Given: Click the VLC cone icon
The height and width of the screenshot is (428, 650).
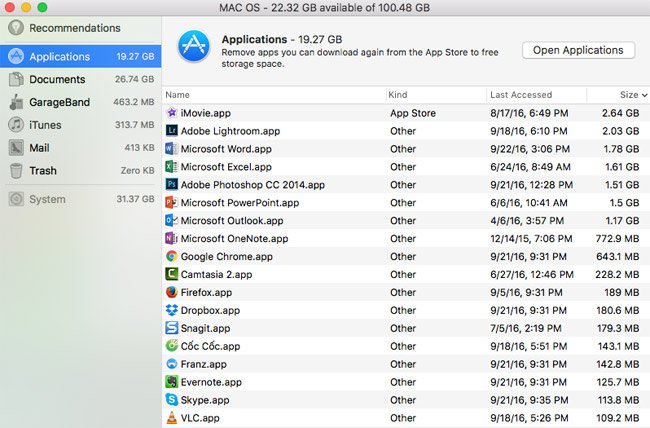Looking at the screenshot, I should pyautogui.click(x=172, y=418).
